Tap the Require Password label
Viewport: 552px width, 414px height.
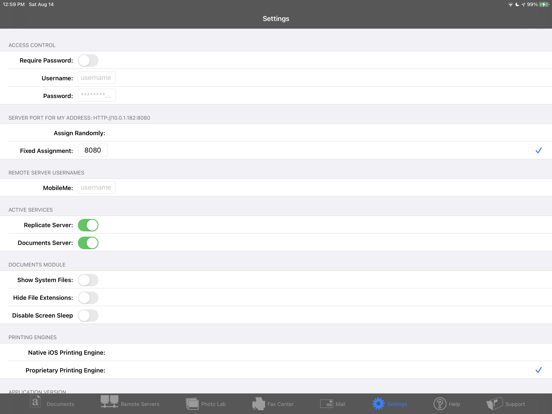click(x=46, y=61)
